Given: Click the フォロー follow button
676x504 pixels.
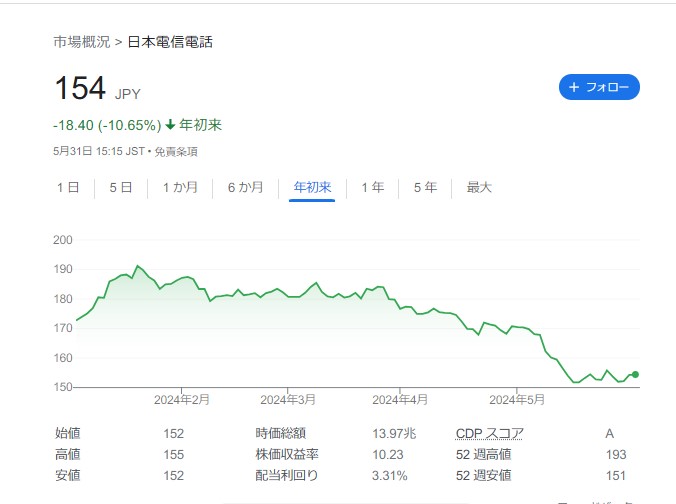Looking at the screenshot, I should pos(599,87).
